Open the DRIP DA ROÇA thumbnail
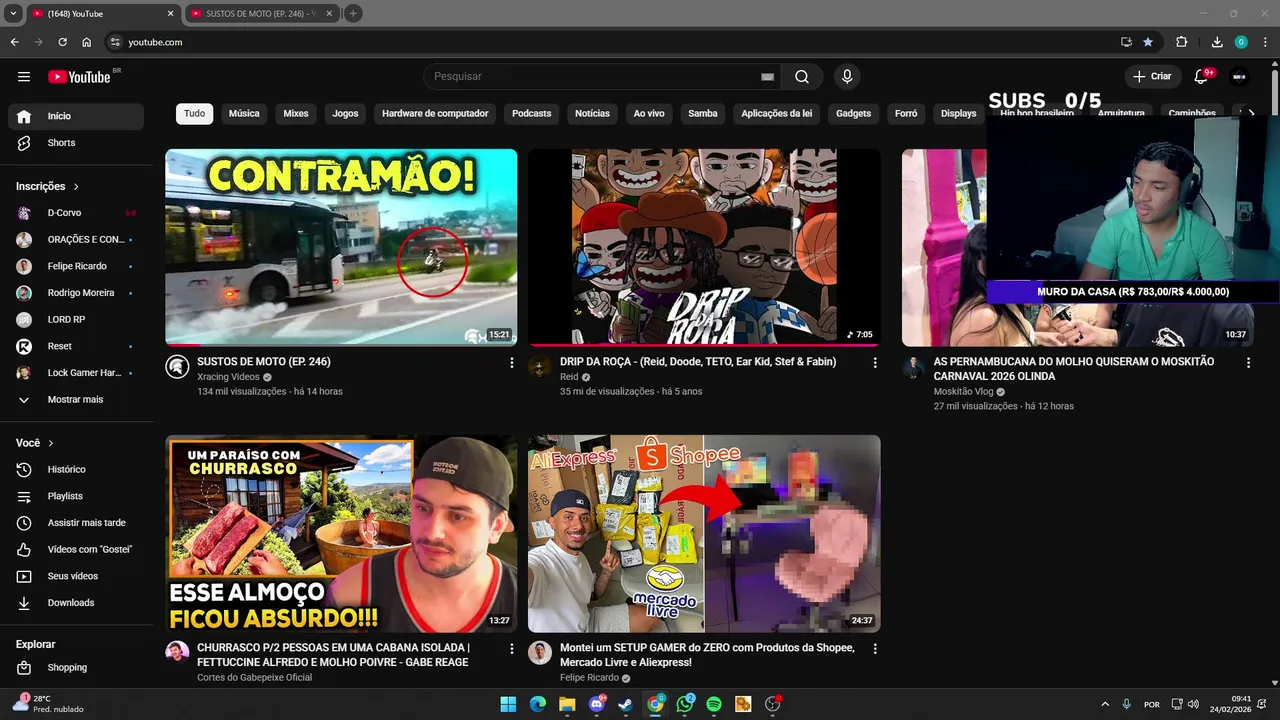The image size is (1280, 720). coord(704,247)
